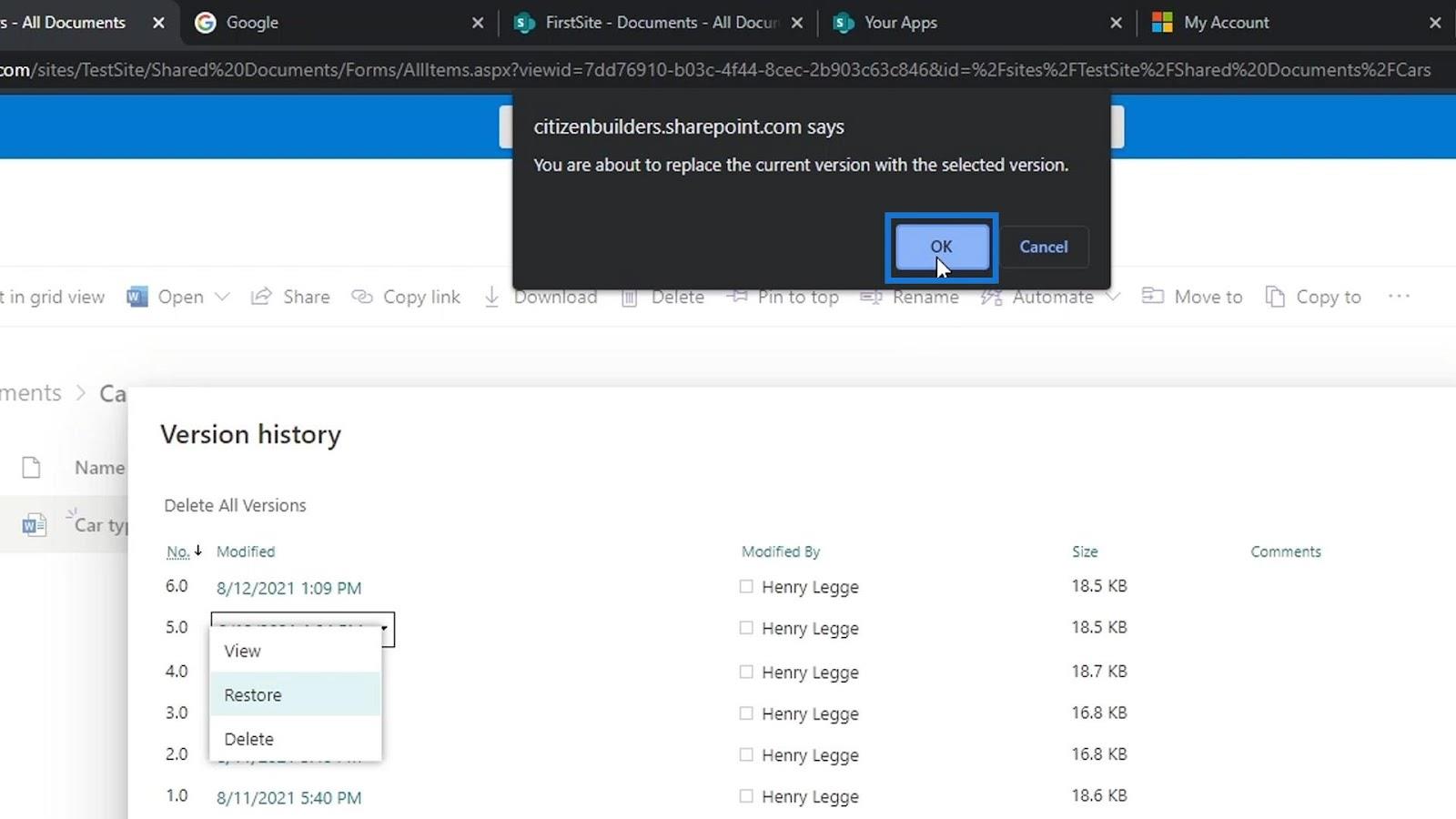Switch to the Your Apps tab

coord(900,23)
